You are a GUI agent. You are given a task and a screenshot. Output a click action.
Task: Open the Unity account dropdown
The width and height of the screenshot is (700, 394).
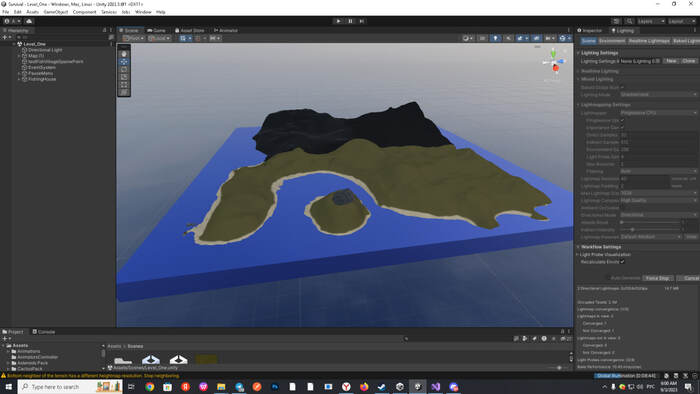tap(12, 21)
